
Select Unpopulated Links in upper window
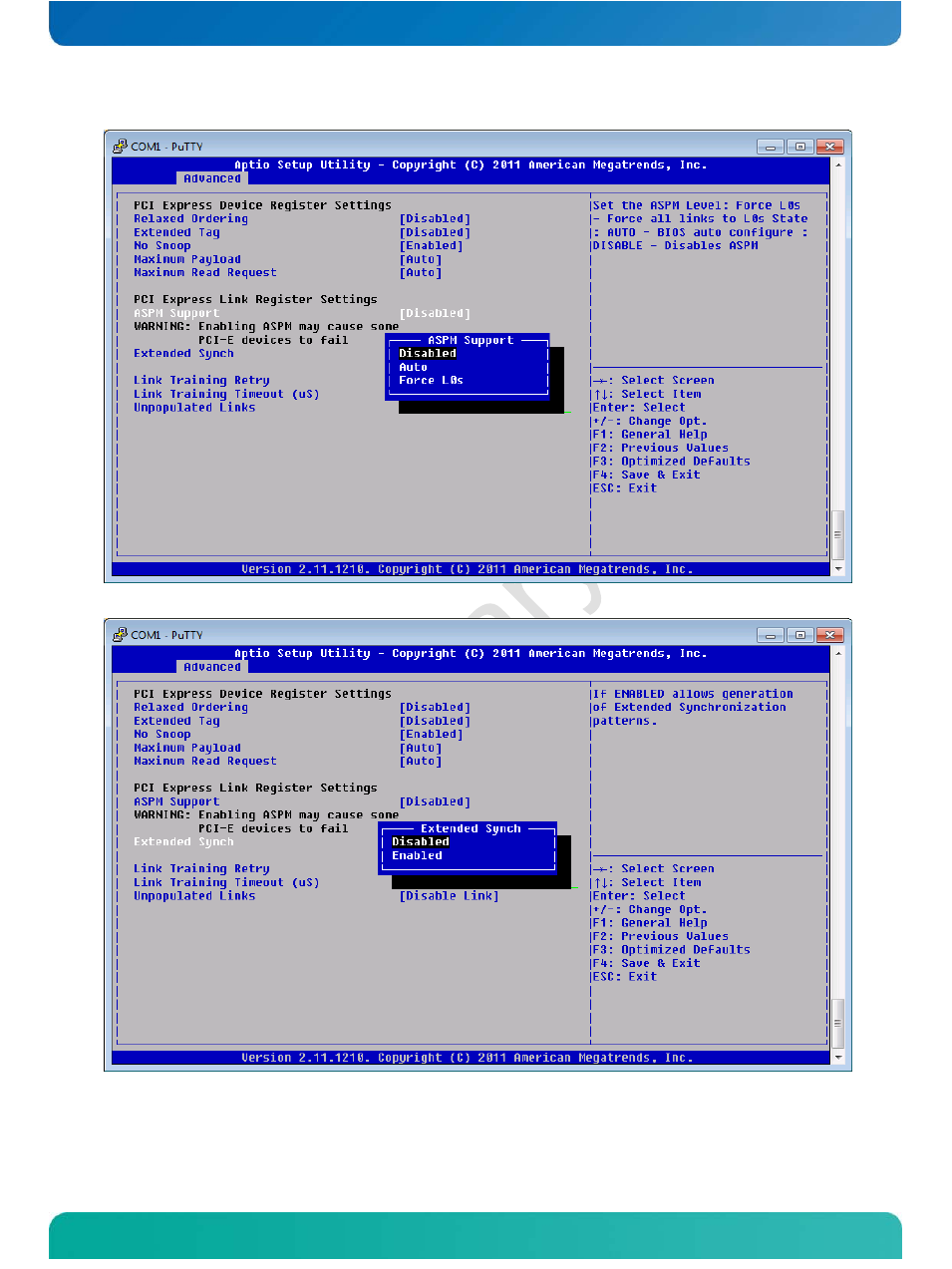(194, 407)
